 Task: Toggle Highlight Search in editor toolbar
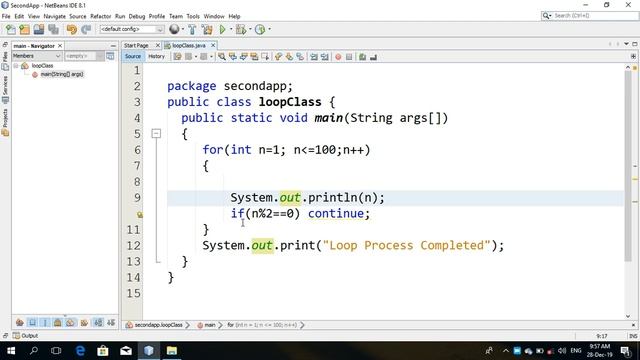[x=254, y=57]
